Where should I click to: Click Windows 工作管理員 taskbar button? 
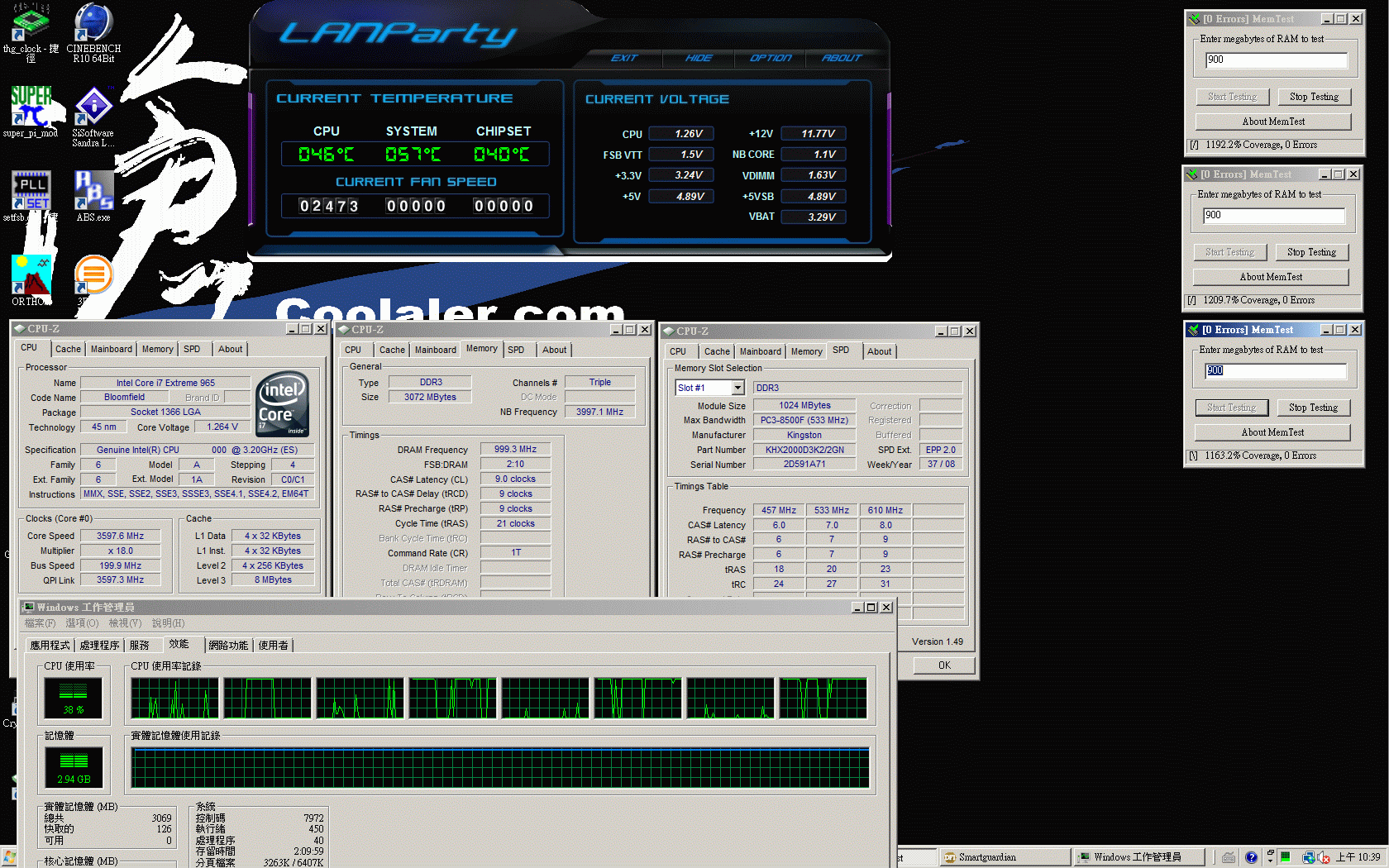1138,857
